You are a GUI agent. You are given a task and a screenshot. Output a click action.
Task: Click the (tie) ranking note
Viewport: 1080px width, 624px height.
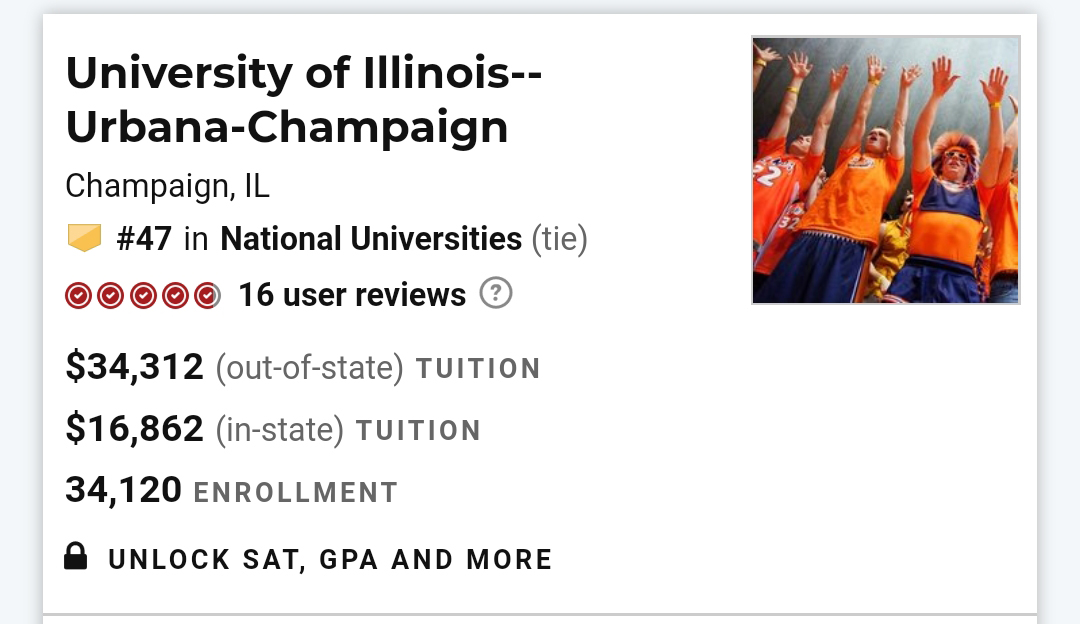click(559, 239)
